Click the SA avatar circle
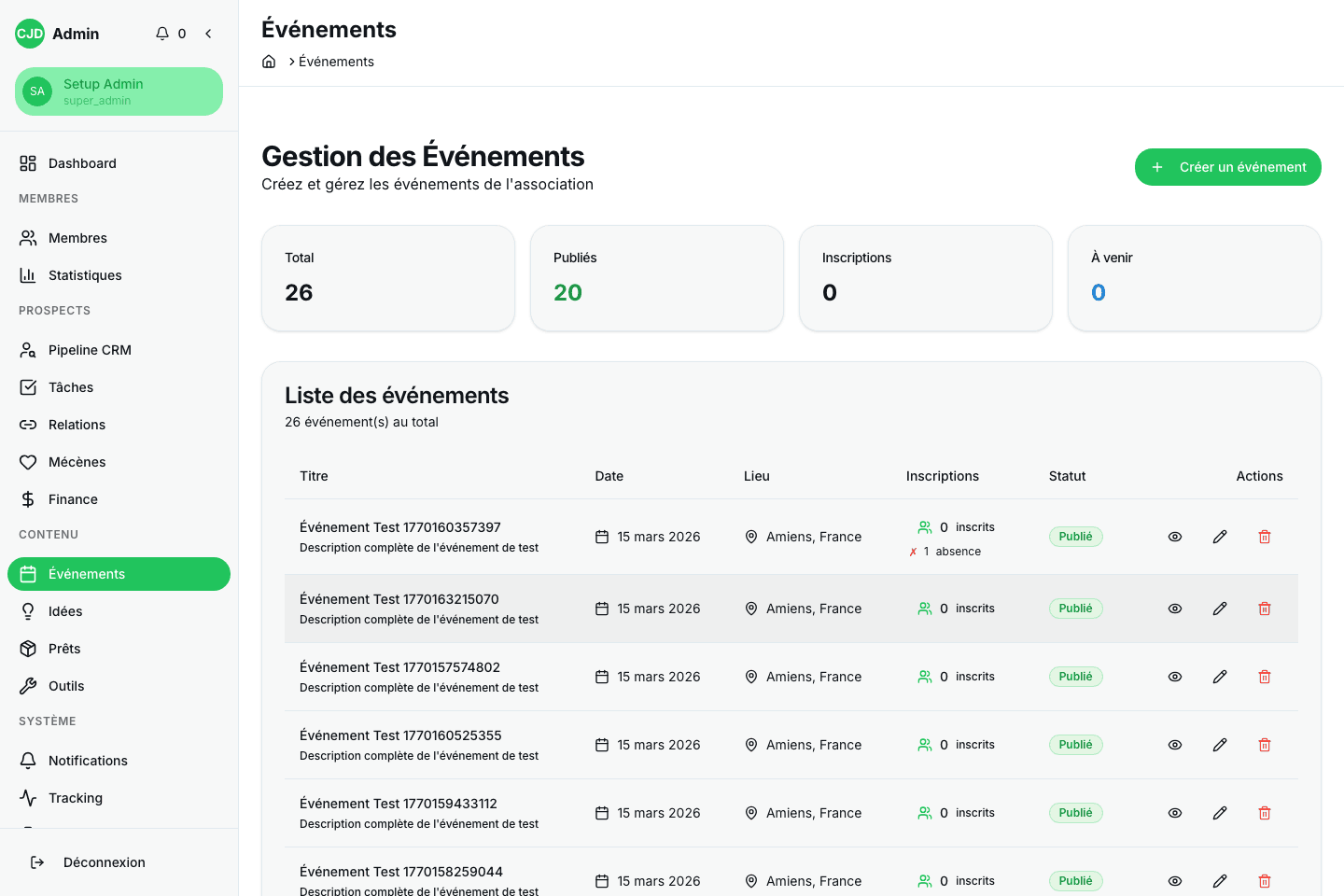Image resolution: width=1344 pixels, height=896 pixels. coord(37,91)
